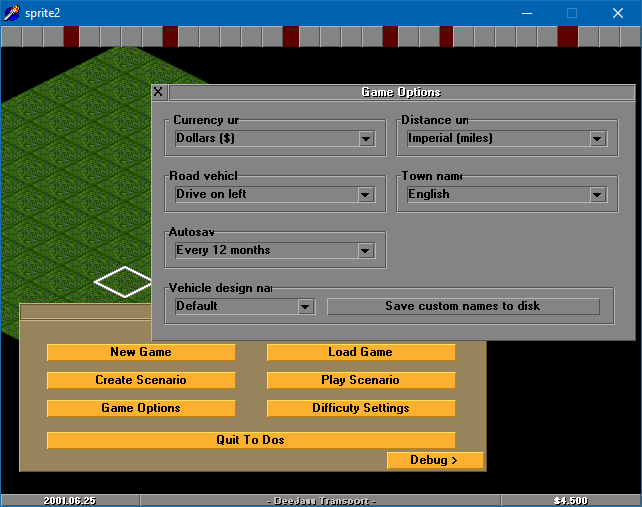Click the Load Game button
This screenshot has width=642, height=507.
point(360,352)
